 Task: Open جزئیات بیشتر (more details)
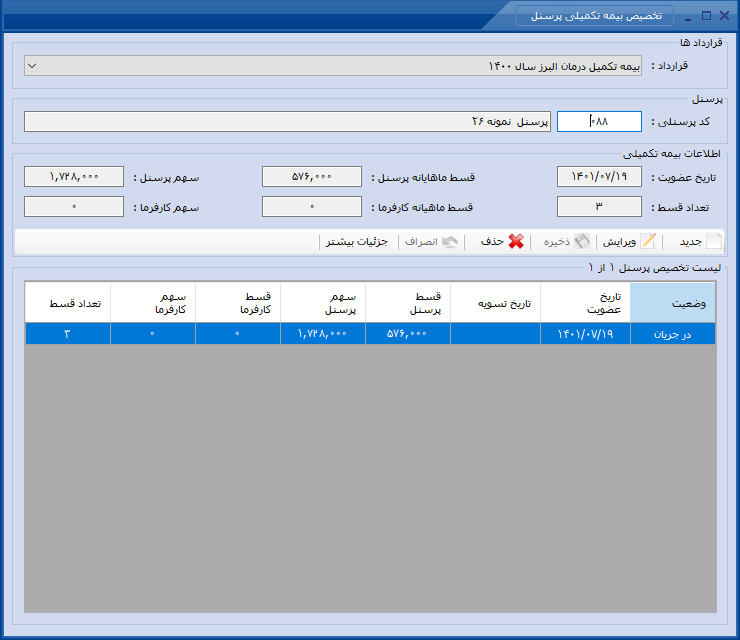[357, 242]
